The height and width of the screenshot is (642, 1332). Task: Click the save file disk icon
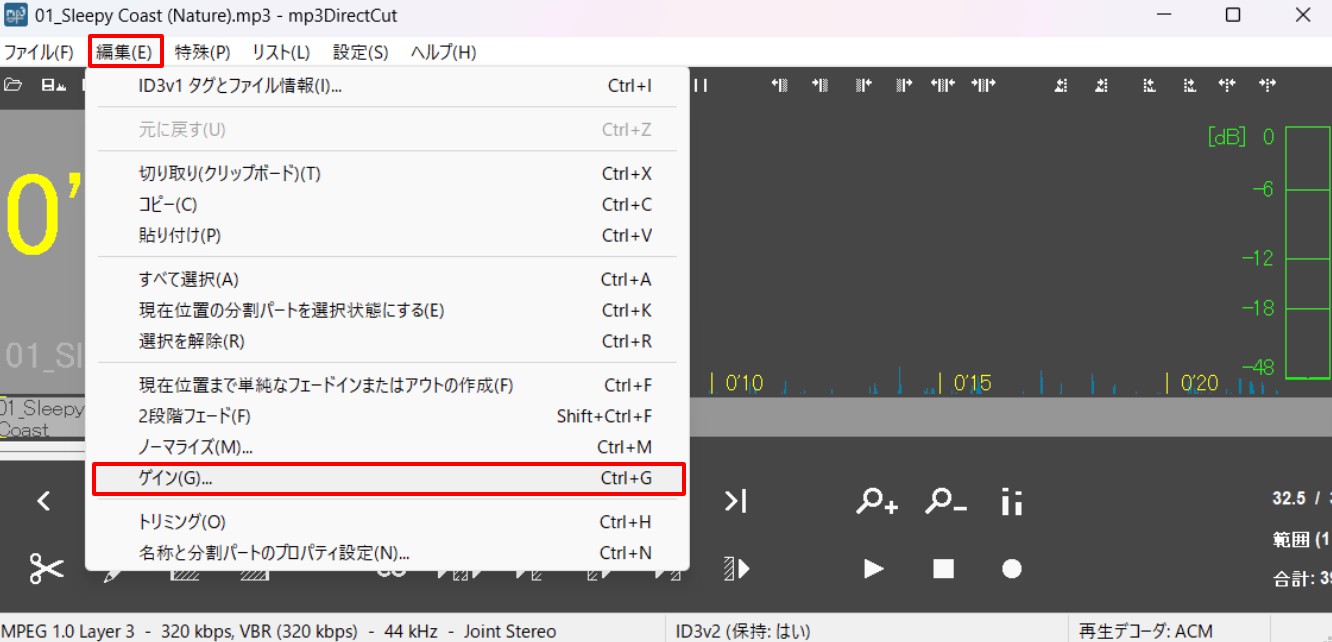(53, 85)
